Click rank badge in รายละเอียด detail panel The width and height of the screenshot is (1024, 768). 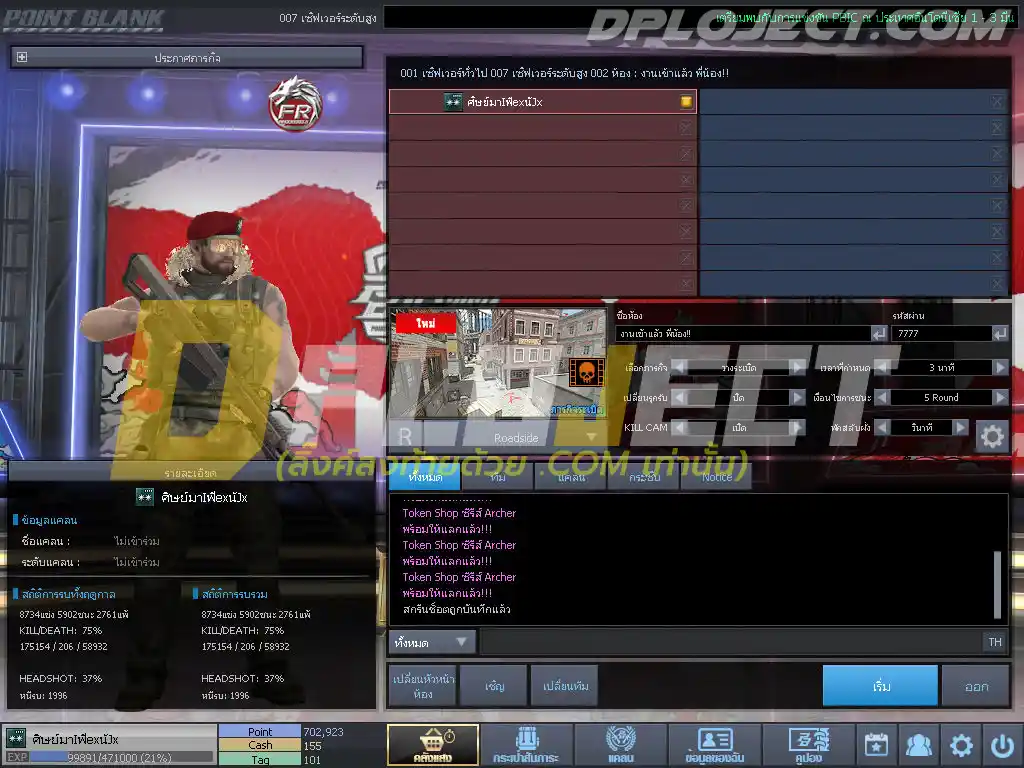tap(144, 497)
